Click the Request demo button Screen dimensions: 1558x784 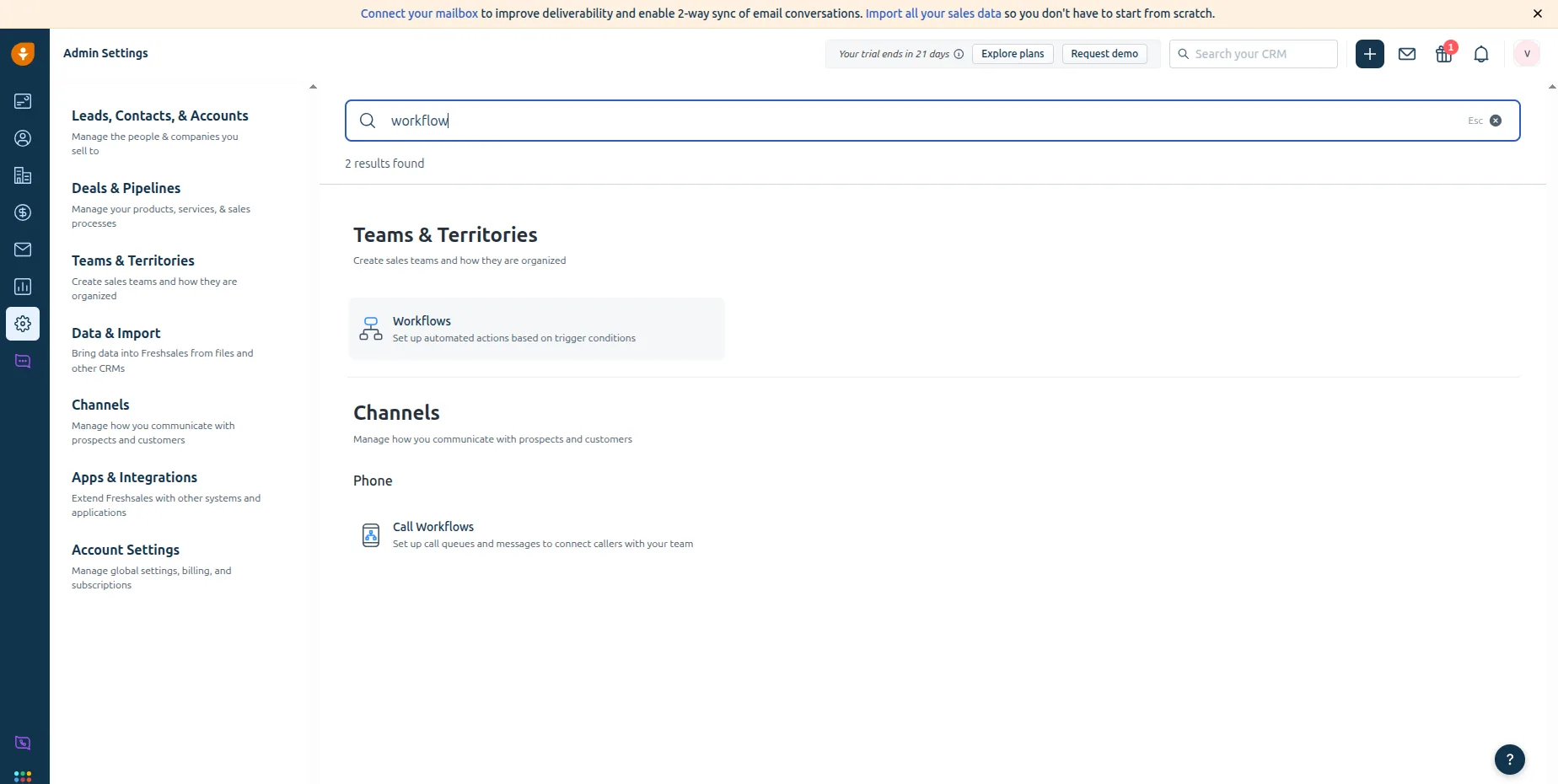[x=1104, y=54]
